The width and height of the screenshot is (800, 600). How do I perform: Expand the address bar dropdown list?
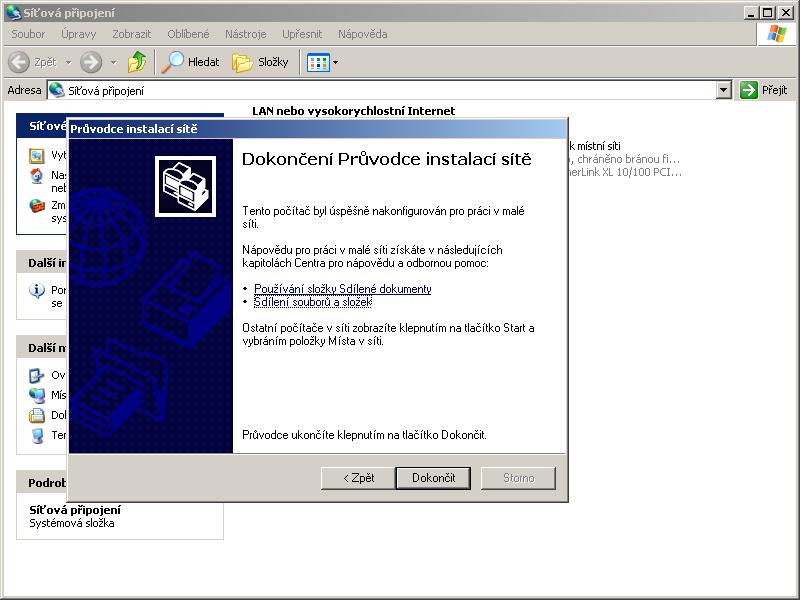724,90
